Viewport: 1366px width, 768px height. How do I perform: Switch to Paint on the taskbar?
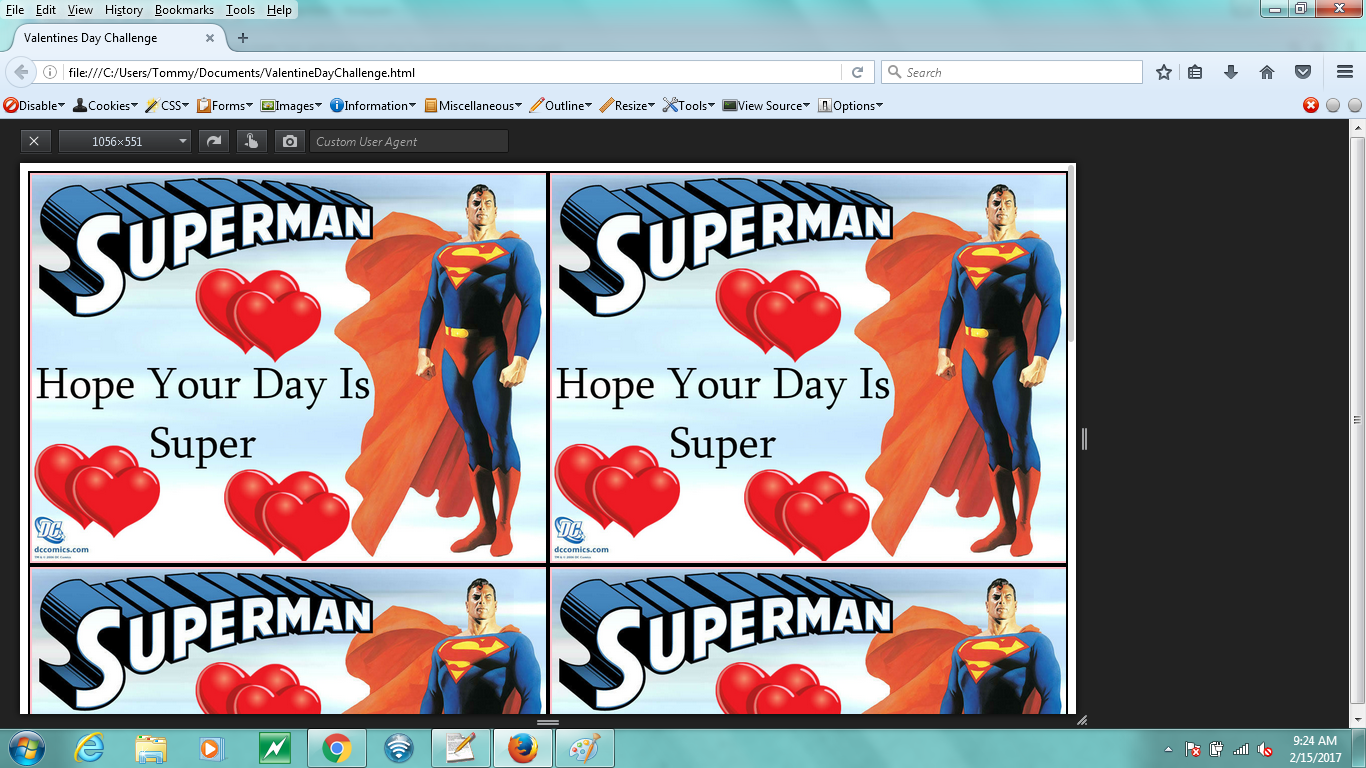(584, 748)
